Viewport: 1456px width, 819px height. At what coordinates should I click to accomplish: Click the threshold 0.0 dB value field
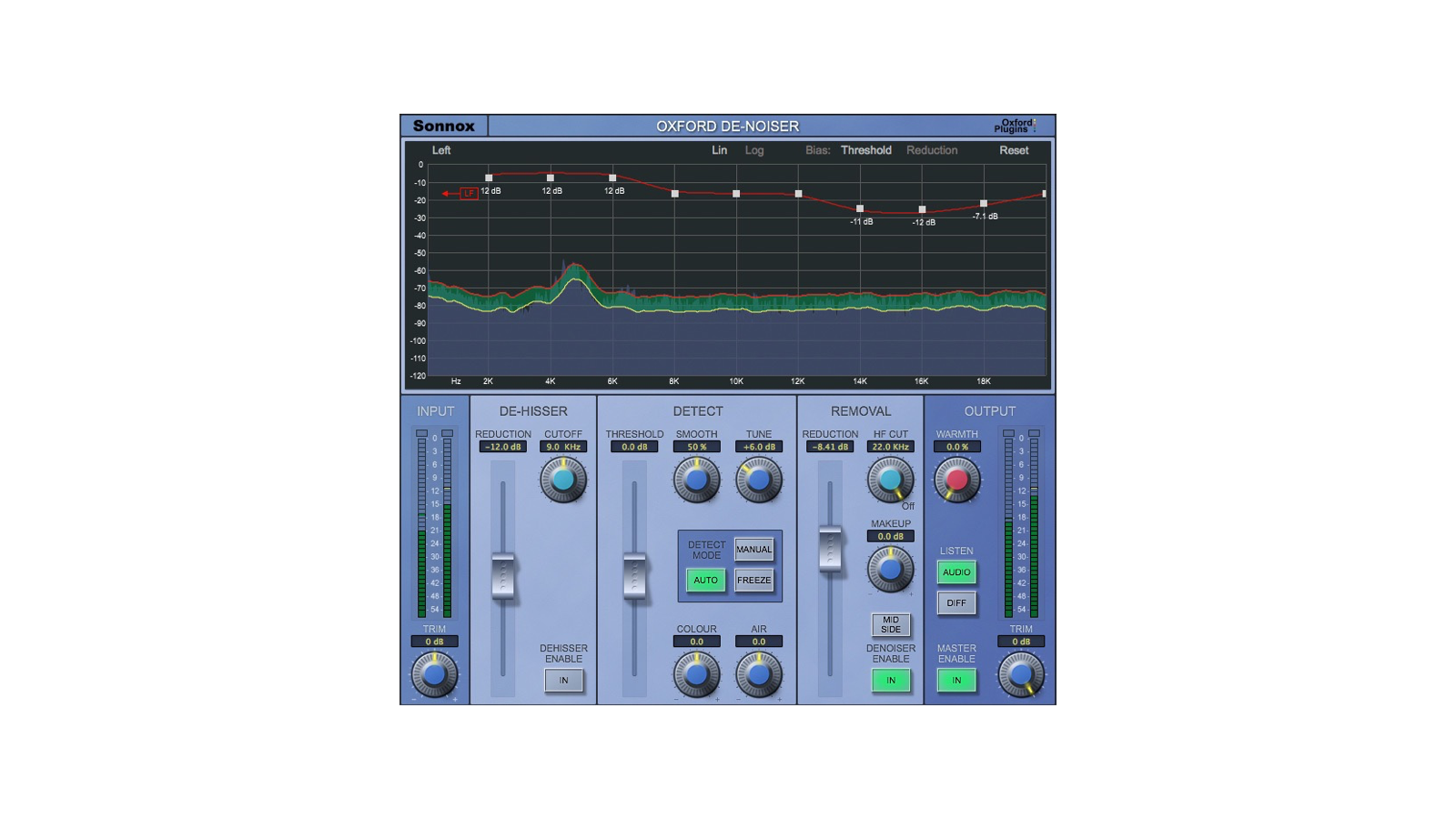634,447
